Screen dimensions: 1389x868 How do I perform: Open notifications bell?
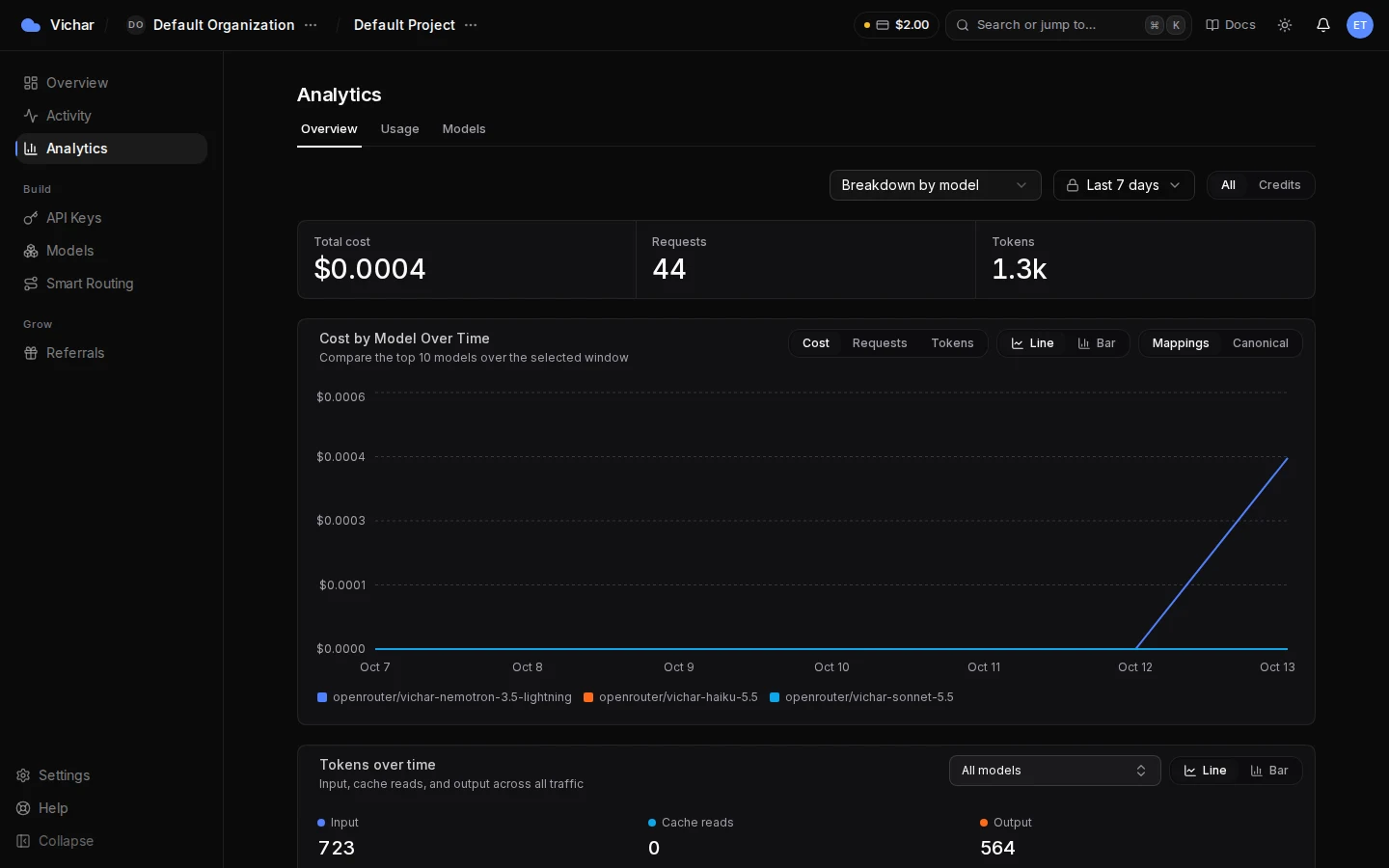(x=1323, y=25)
